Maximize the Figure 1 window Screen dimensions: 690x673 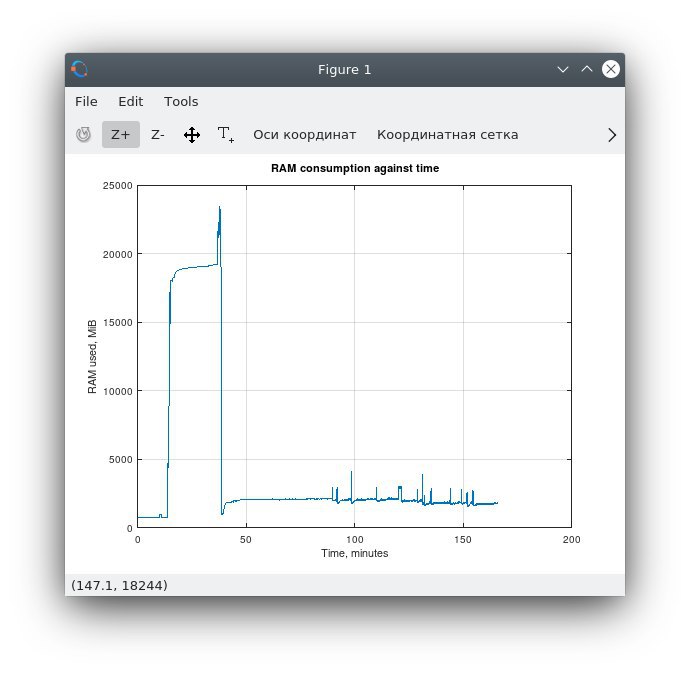tap(587, 69)
